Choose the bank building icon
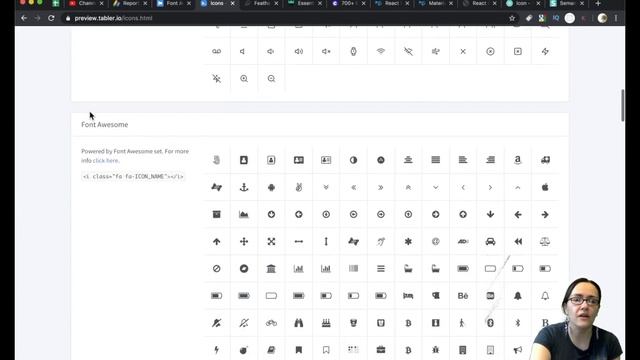The image size is (640, 360). [x=271, y=269]
